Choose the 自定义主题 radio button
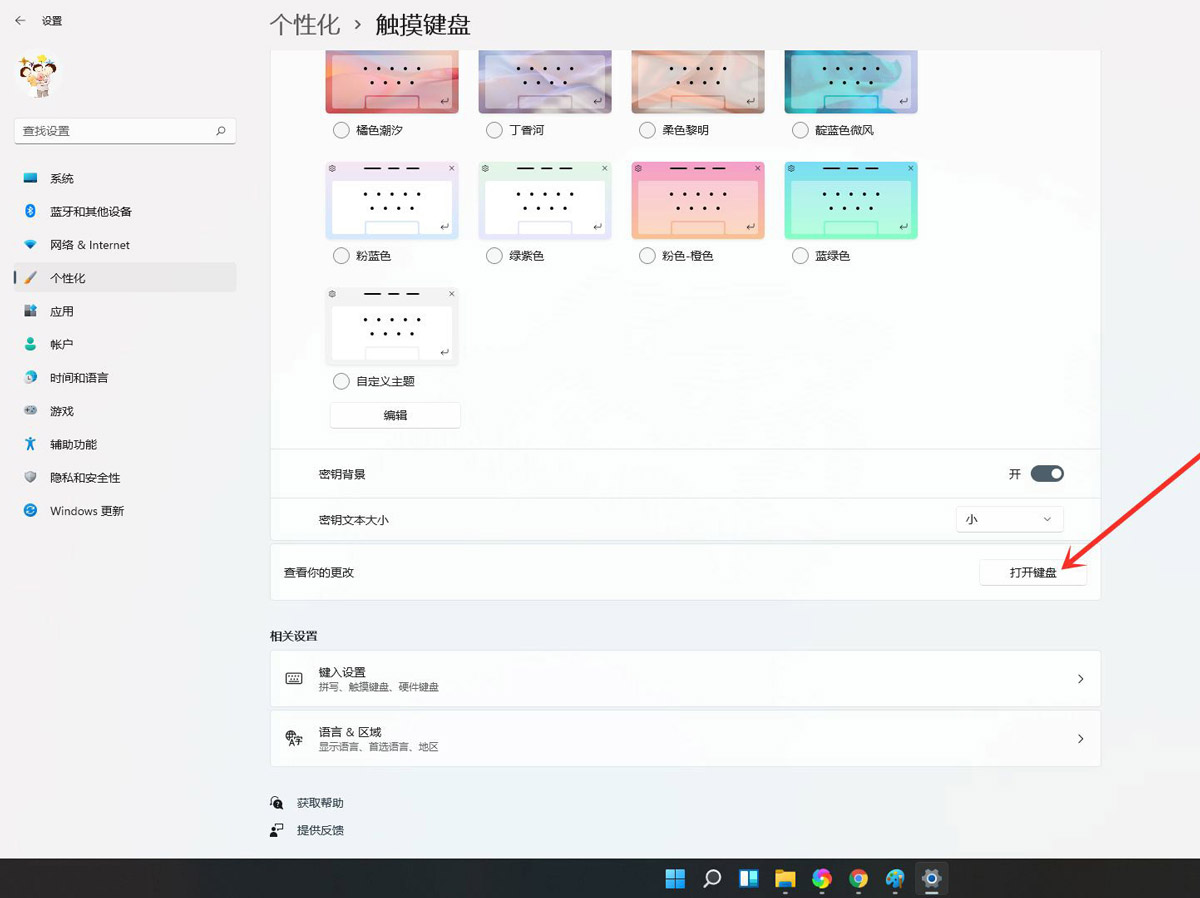This screenshot has width=1200, height=898. pos(340,381)
